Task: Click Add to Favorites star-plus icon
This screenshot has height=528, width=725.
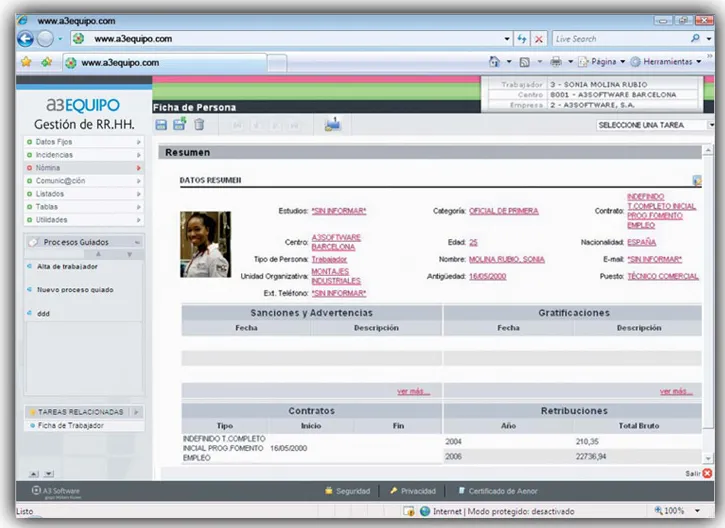Action: [x=47, y=61]
